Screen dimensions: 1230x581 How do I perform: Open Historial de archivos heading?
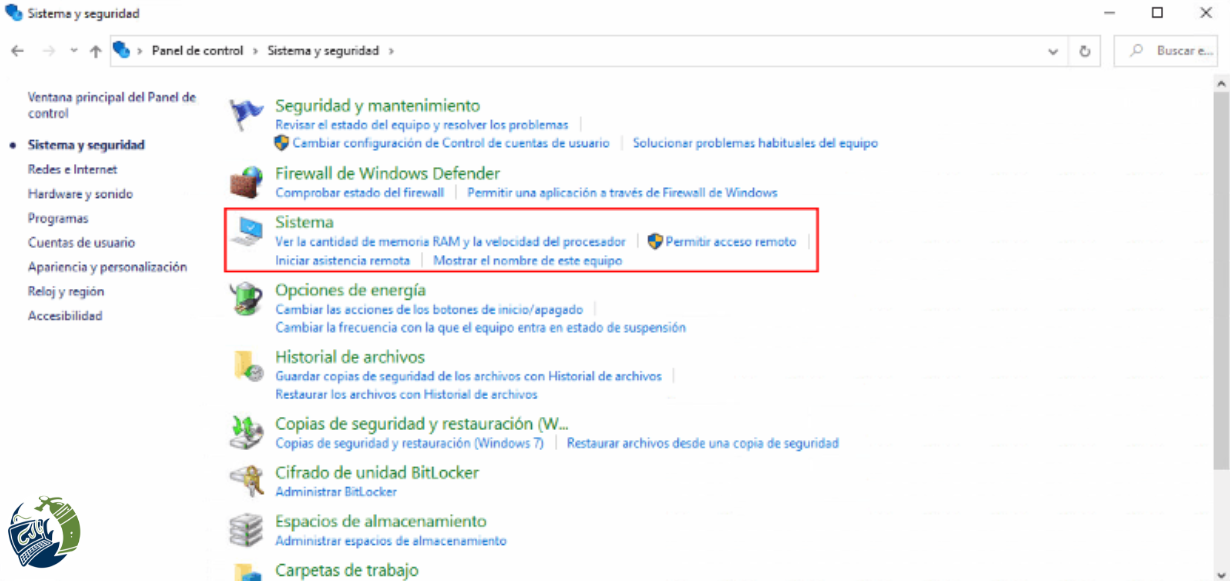click(x=350, y=357)
